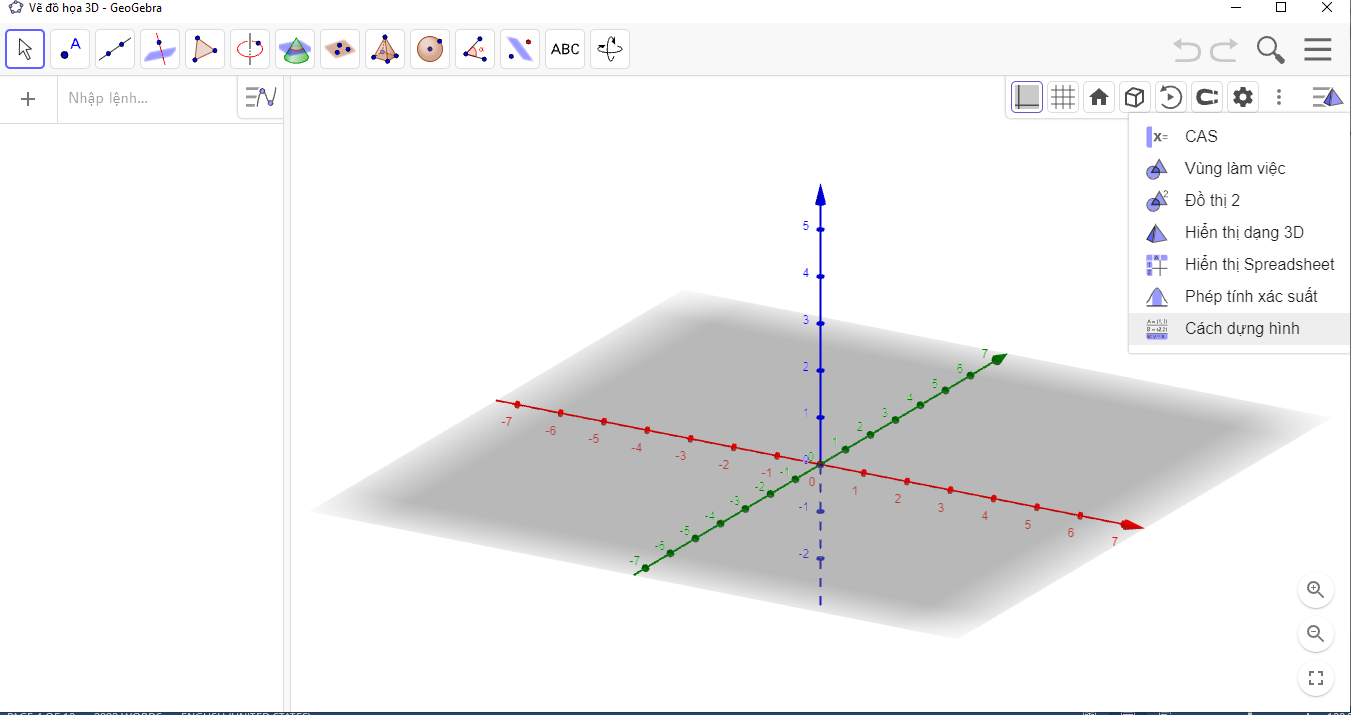Image resolution: width=1351 pixels, height=715 pixels.
Task: Select the Point tool in toolbar
Action: click(x=70, y=48)
